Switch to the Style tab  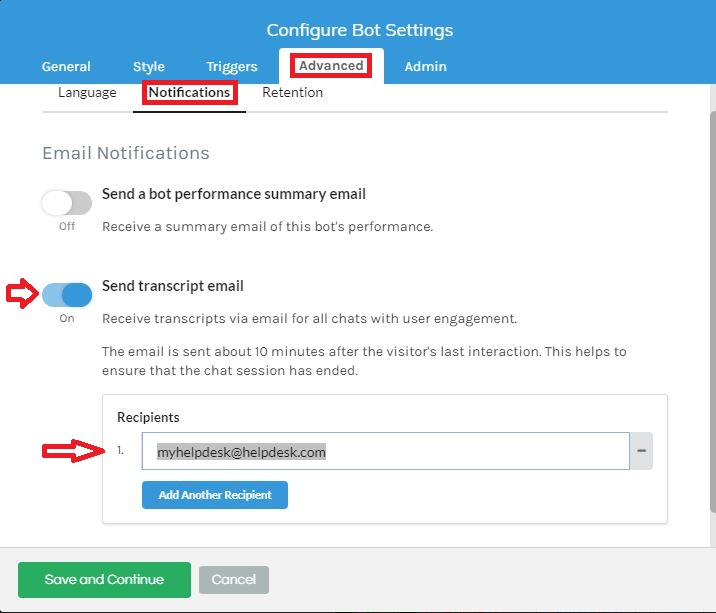[148, 67]
